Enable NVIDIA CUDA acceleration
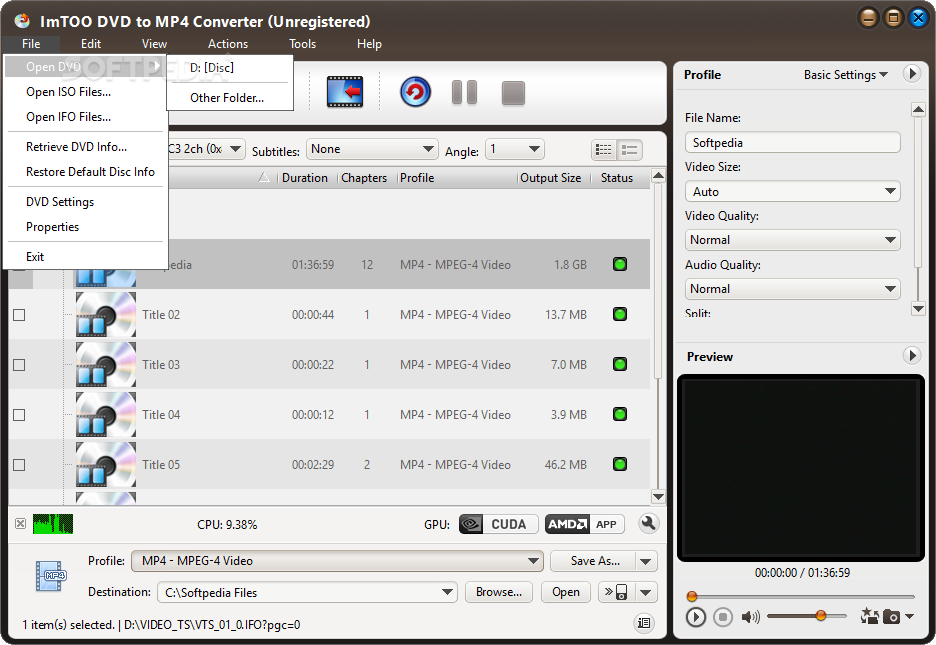The width and height of the screenshot is (936, 645). [498, 524]
